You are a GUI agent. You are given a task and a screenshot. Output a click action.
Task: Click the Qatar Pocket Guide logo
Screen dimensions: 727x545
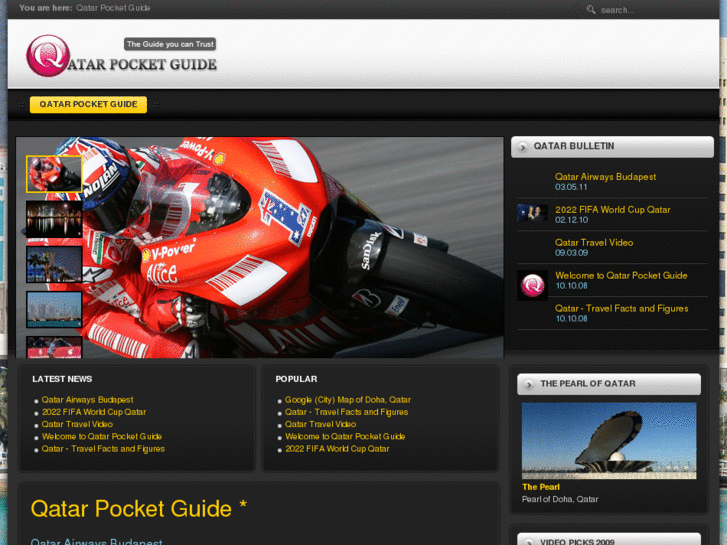(x=121, y=56)
